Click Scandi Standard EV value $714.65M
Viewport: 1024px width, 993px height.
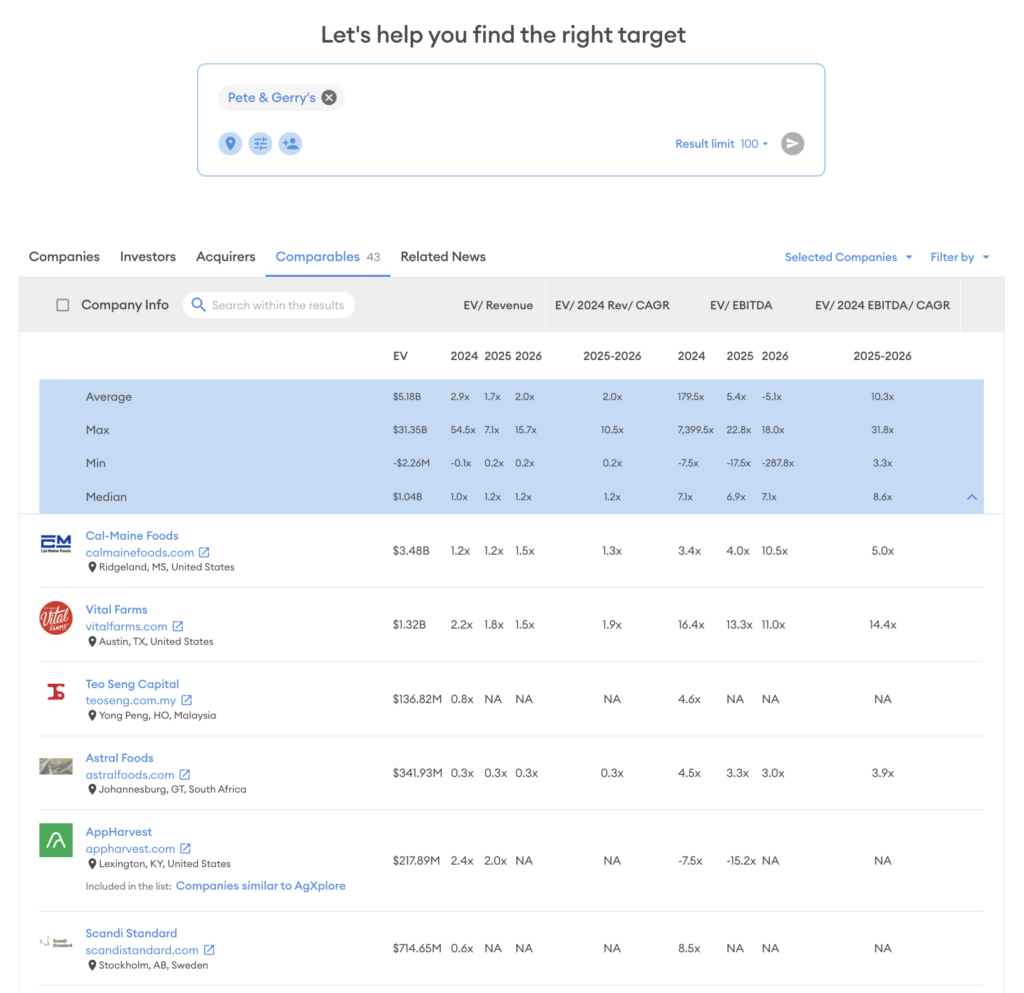417,948
